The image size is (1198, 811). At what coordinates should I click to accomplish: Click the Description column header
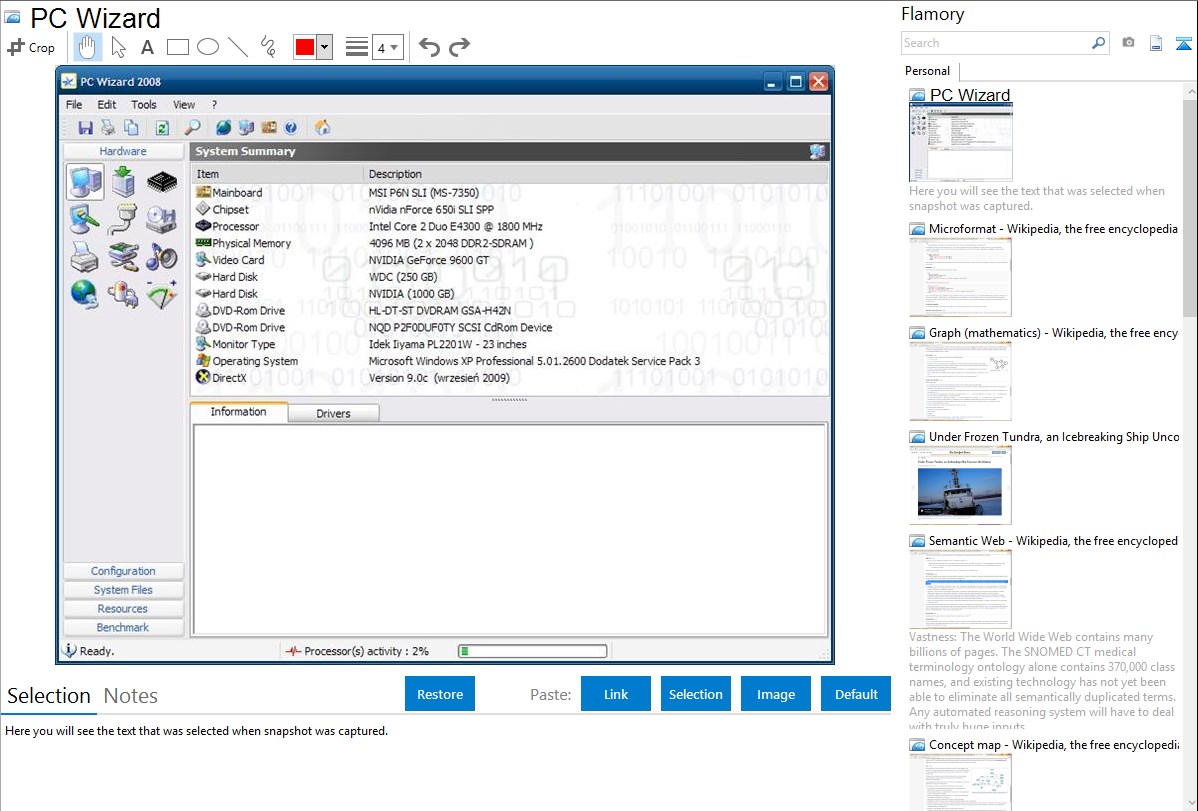coord(595,174)
